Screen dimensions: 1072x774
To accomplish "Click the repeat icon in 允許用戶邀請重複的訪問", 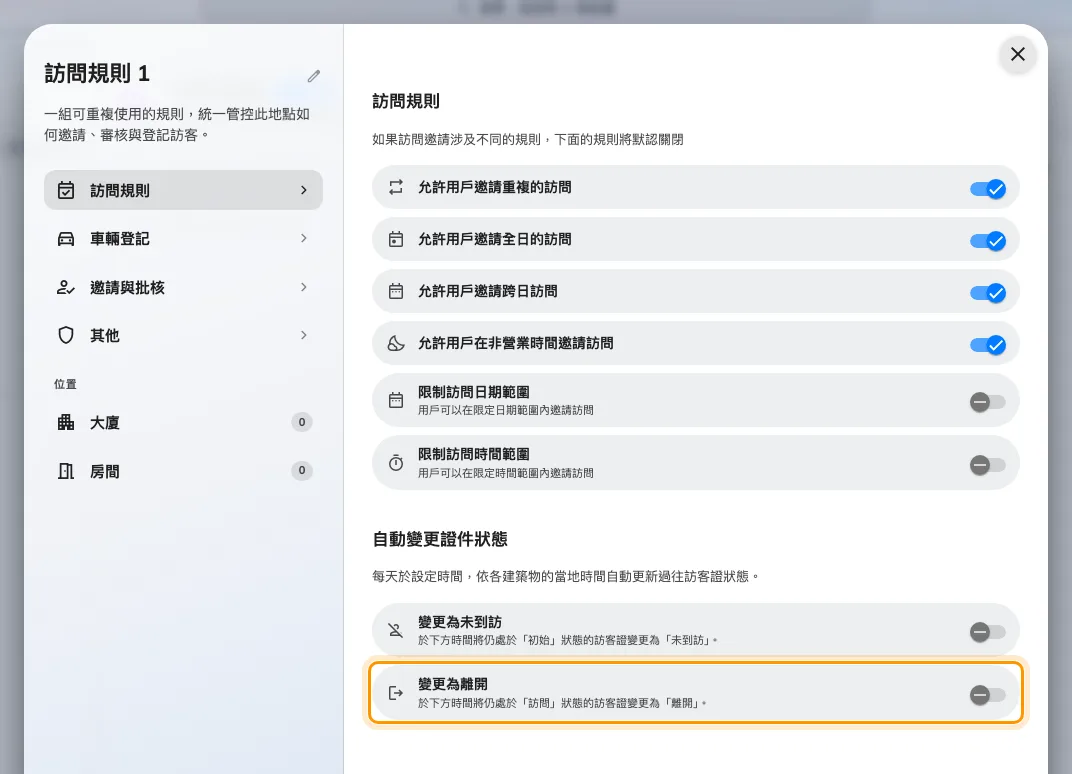I will coord(396,187).
